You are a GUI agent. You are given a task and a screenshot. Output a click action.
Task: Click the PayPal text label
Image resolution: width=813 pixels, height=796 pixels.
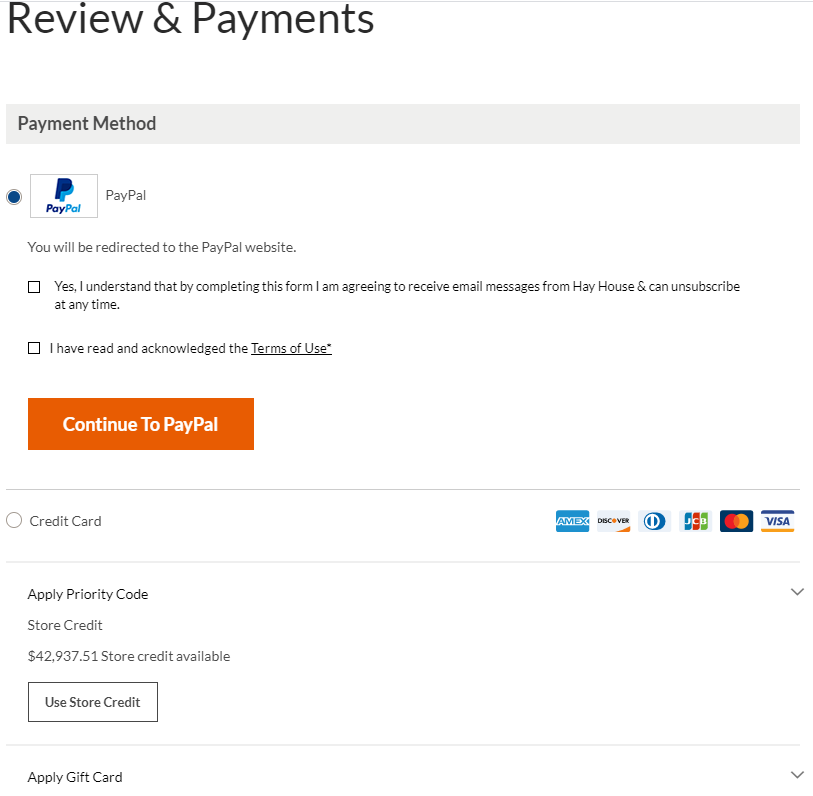pos(126,195)
